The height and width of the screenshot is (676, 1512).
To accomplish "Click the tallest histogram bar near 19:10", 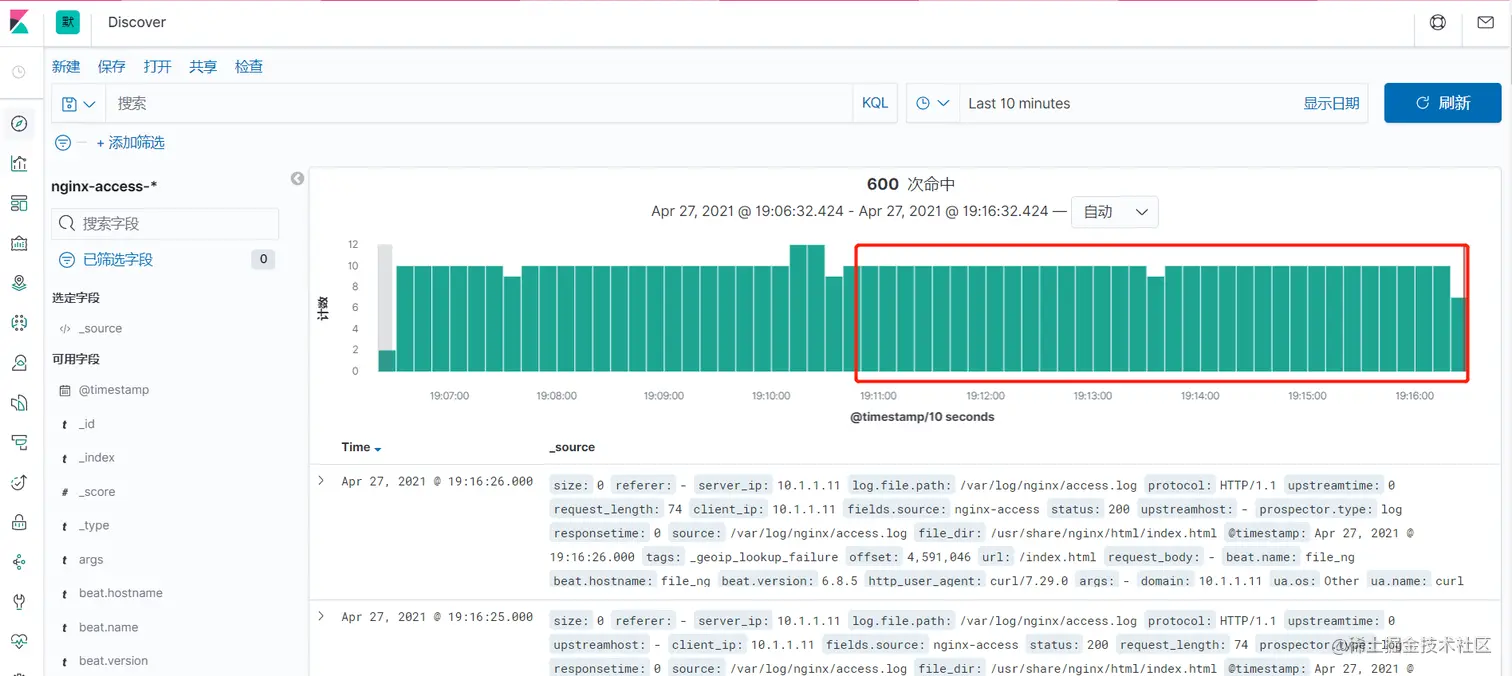I will click(x=807, y=308).
